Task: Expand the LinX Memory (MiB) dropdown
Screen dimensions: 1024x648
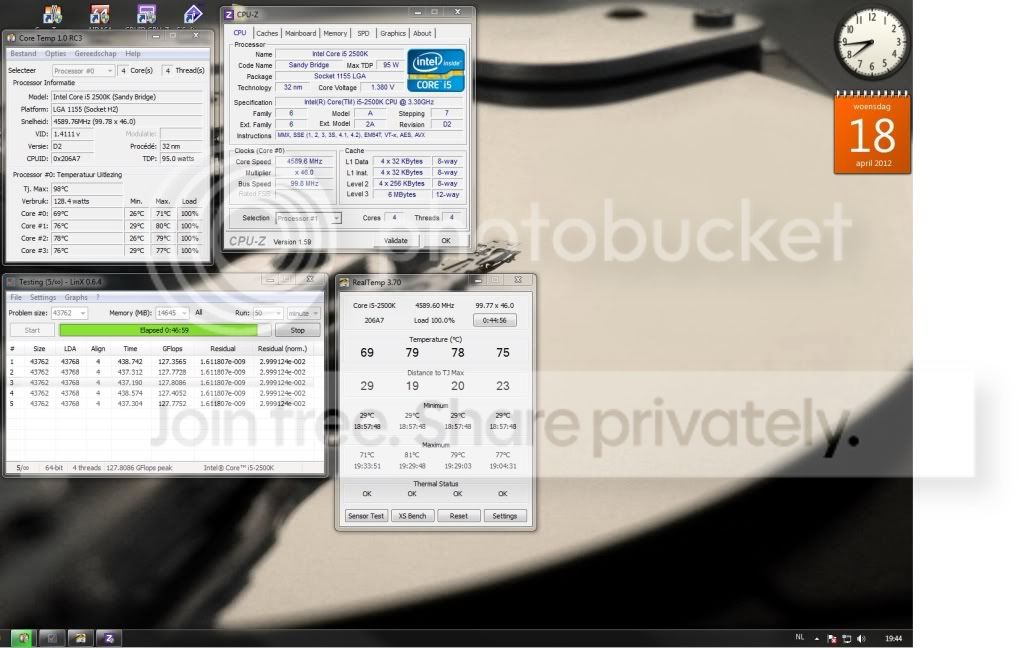Action: (x=172, y=313)
